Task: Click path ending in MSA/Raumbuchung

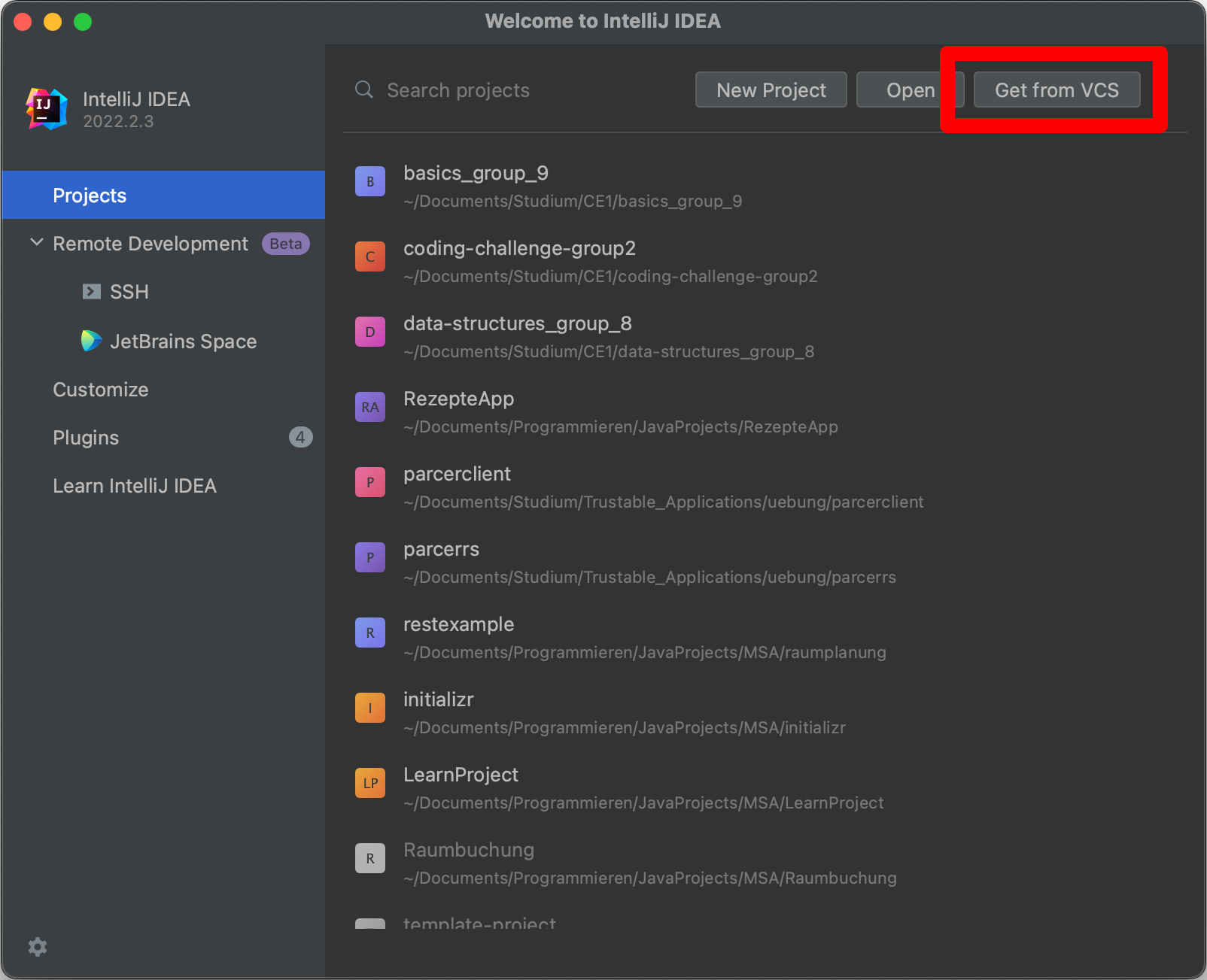Action: (650, 878)
